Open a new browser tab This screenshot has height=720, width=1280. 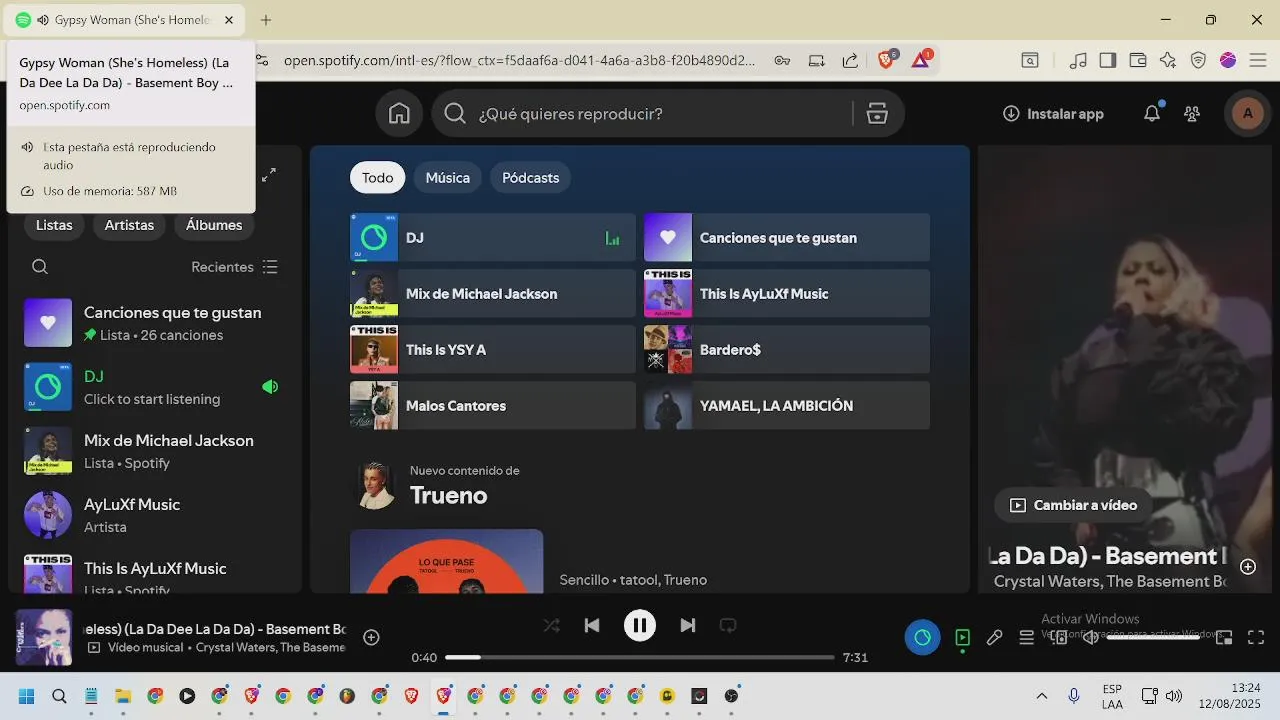tap(266, 20)
